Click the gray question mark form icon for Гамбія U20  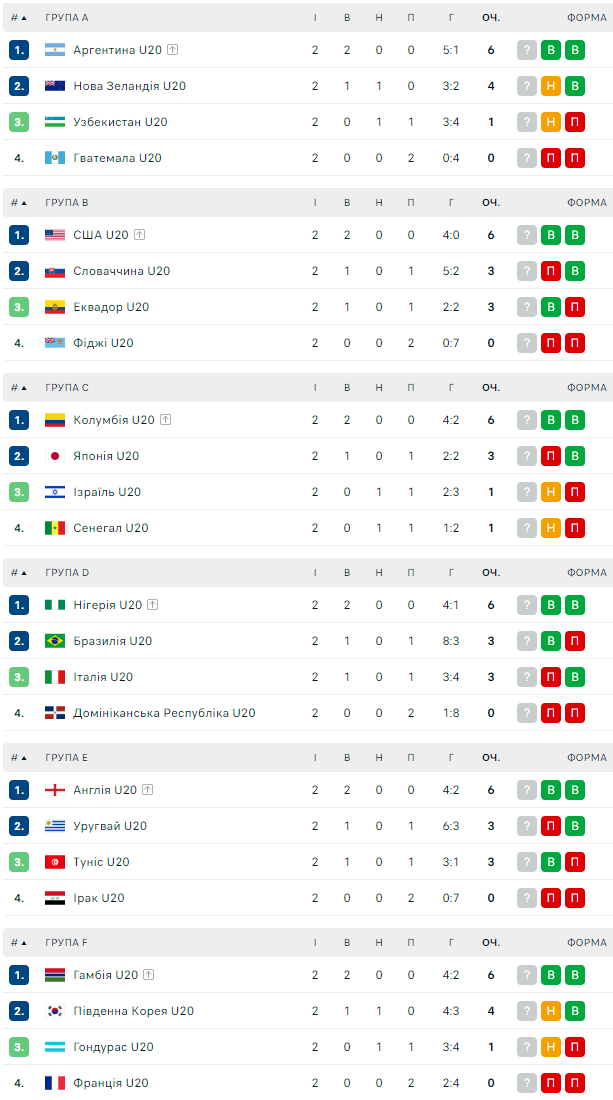pos(527,975)
